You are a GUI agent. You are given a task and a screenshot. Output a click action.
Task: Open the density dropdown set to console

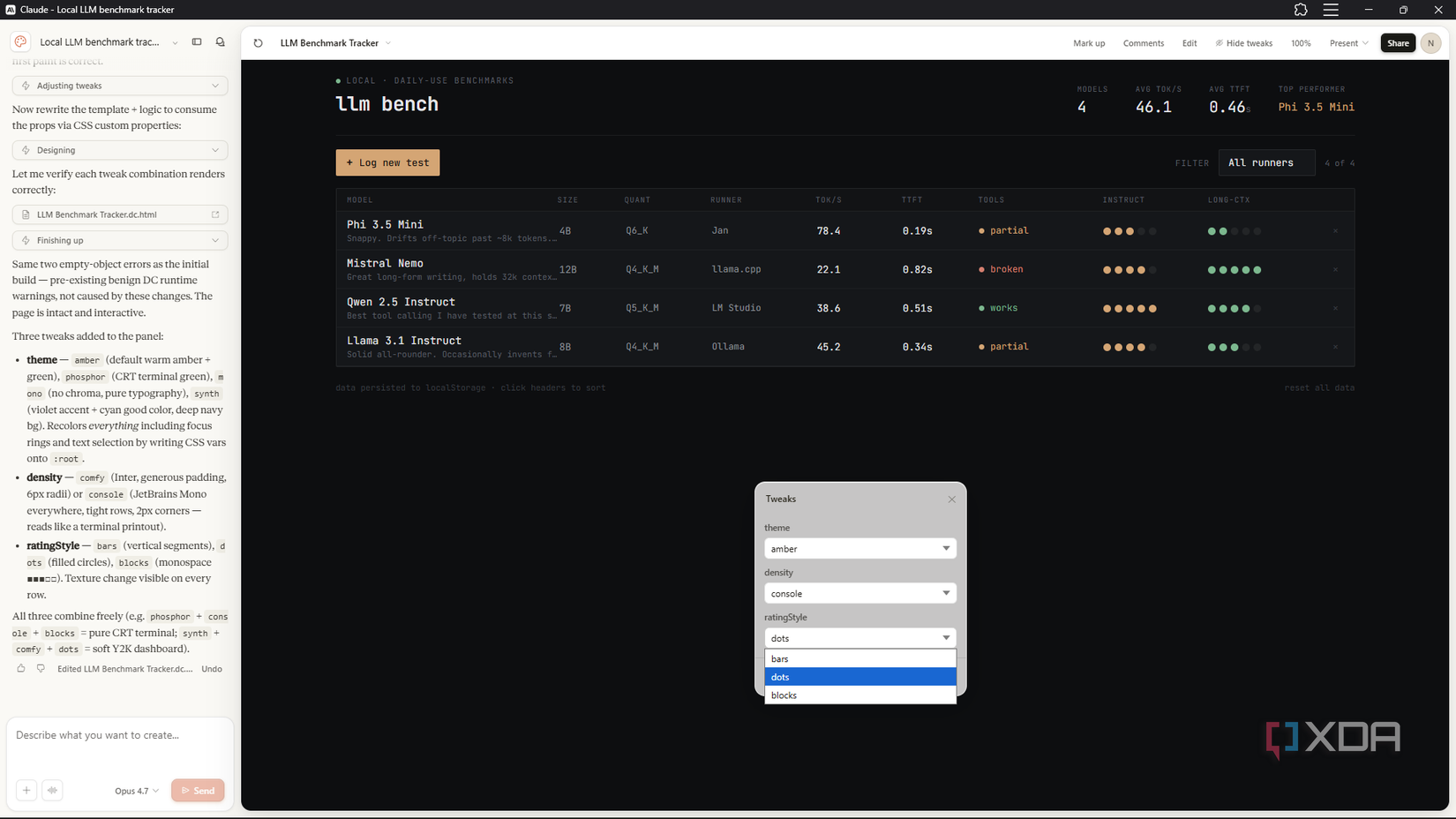[x=860, y=594]
